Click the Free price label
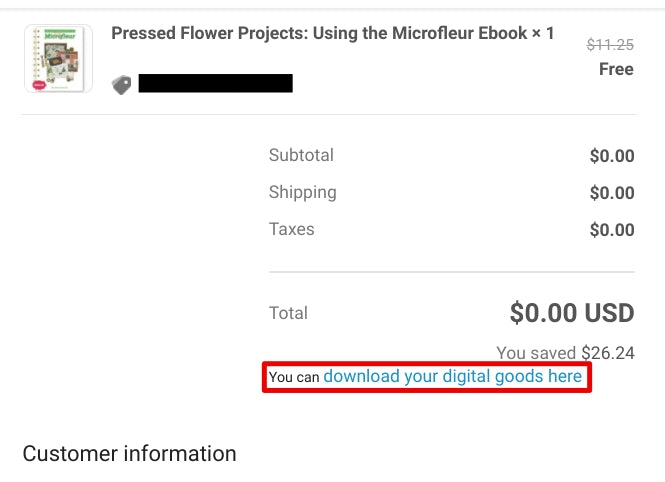665x482 pixels. tap(616, 69)
